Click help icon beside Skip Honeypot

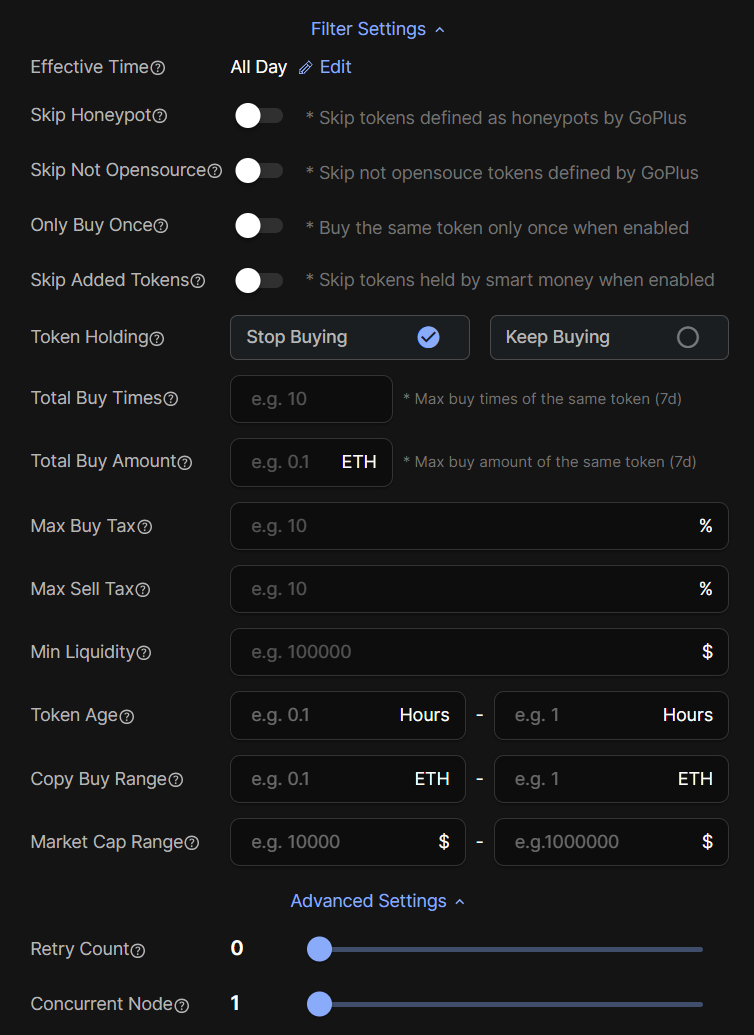[160, 116]
